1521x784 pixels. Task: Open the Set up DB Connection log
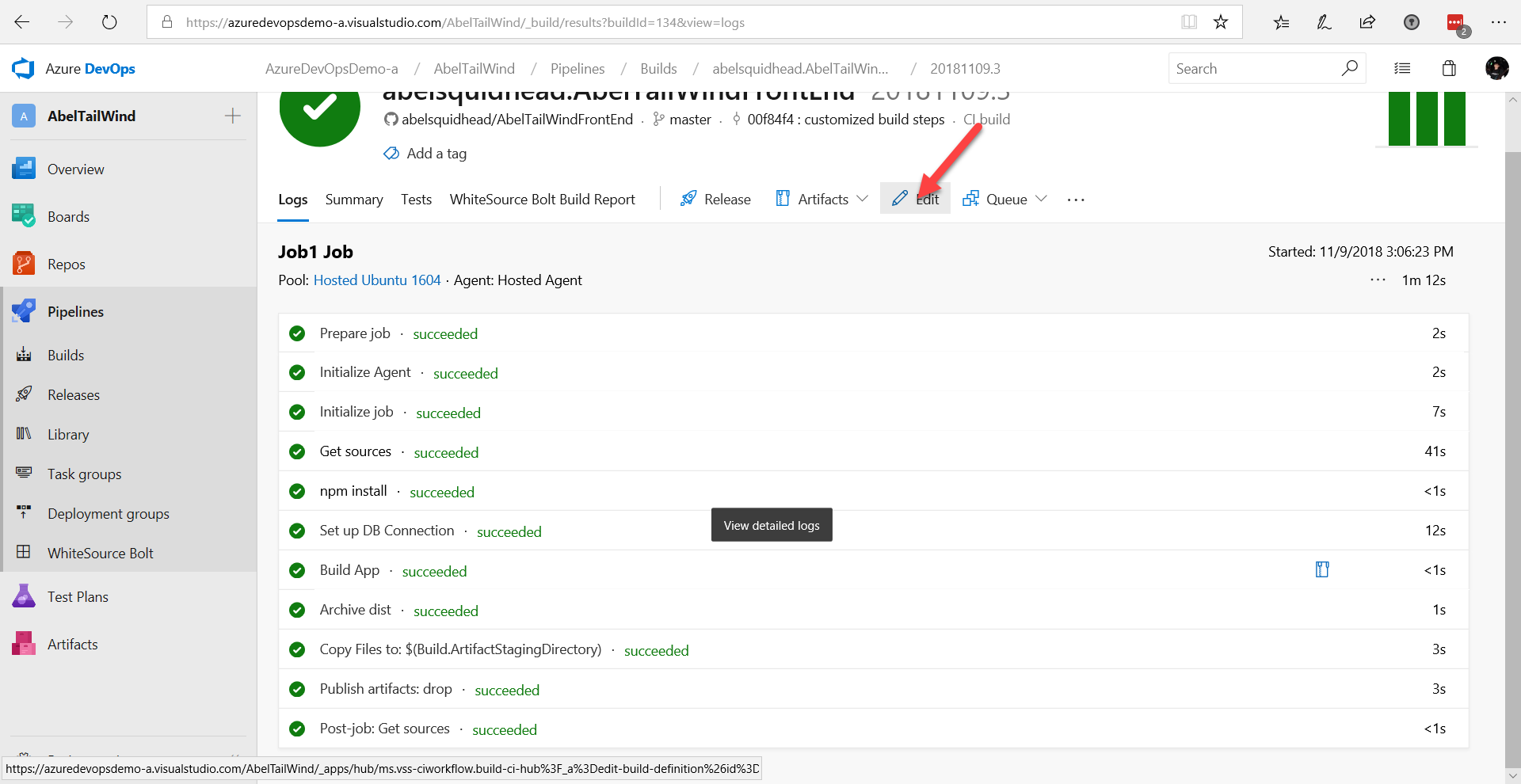click(874, 531)
